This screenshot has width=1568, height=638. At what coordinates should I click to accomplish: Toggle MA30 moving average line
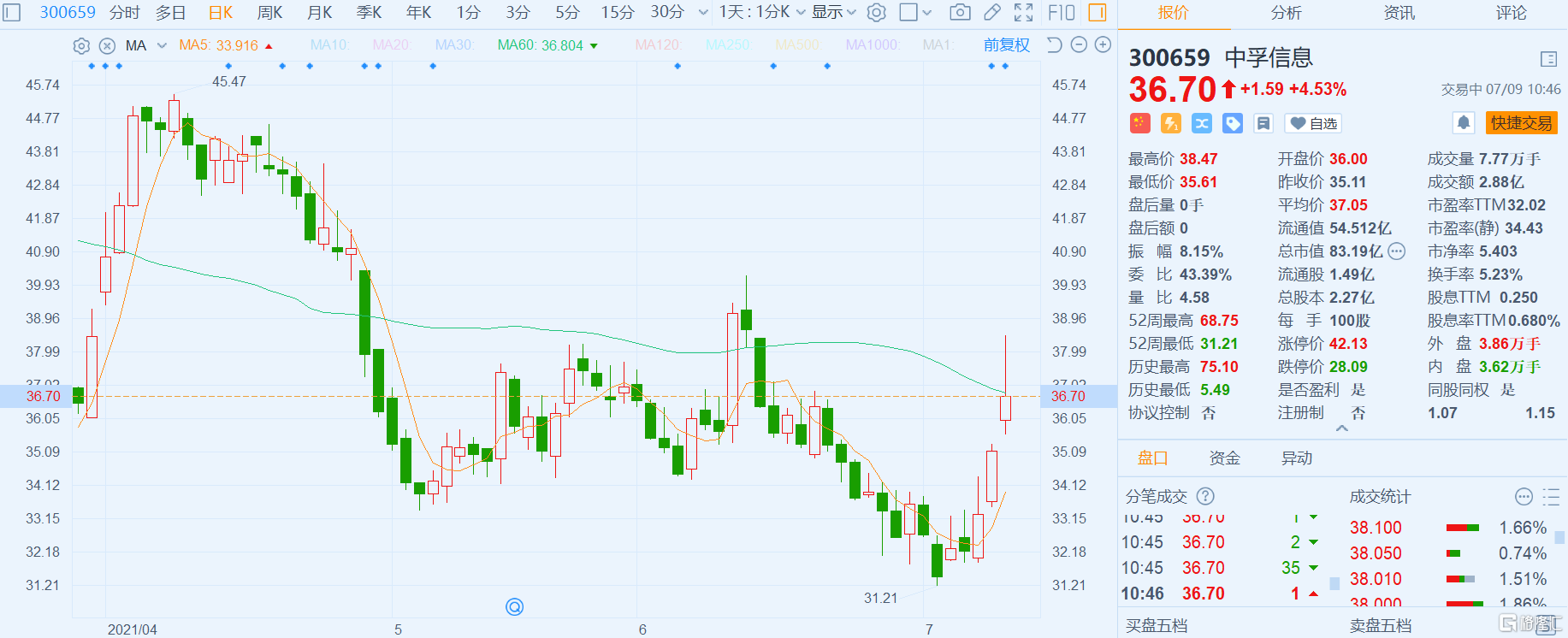(453, 45)
